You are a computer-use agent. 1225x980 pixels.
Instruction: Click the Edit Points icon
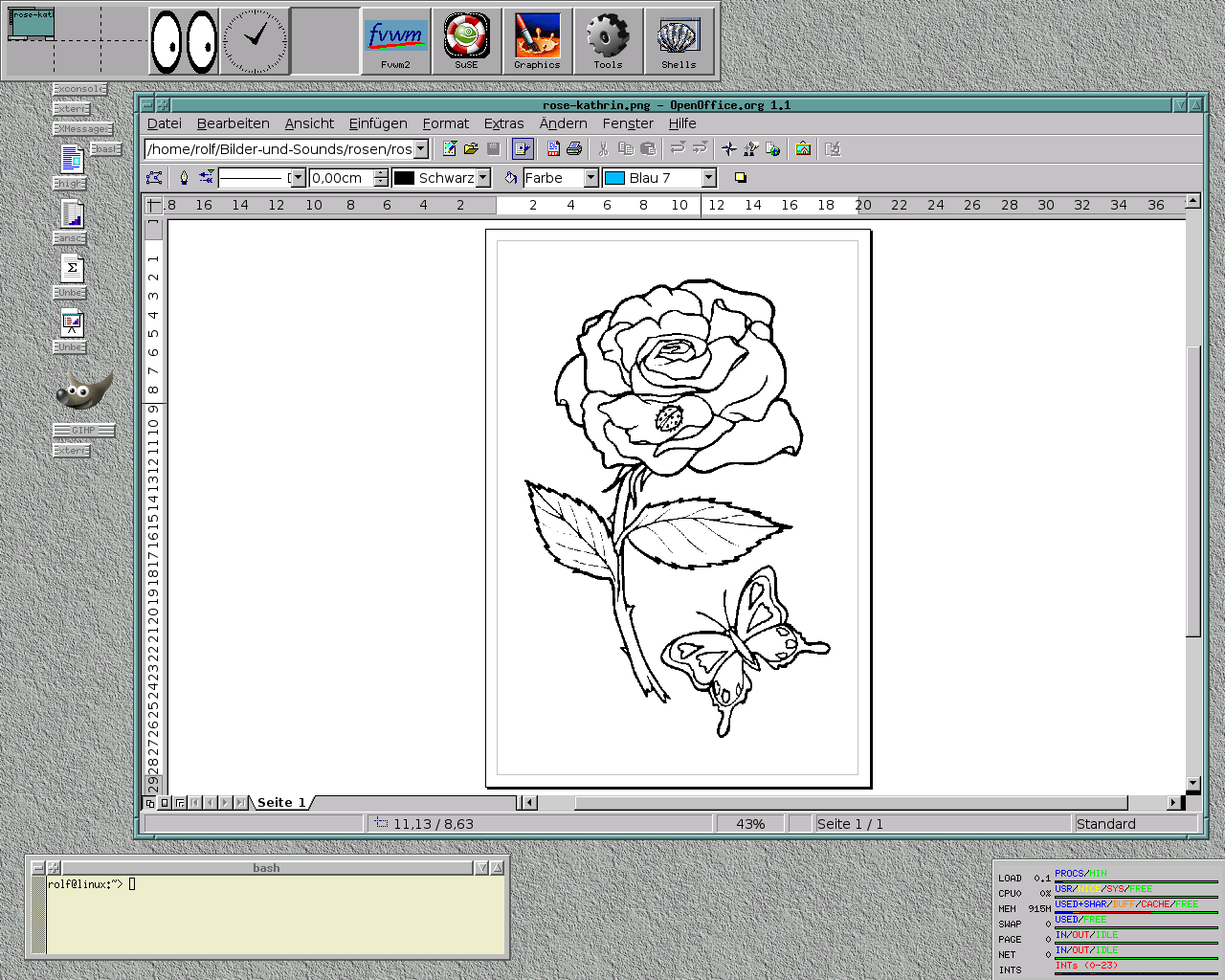click(x=153, y=178)
